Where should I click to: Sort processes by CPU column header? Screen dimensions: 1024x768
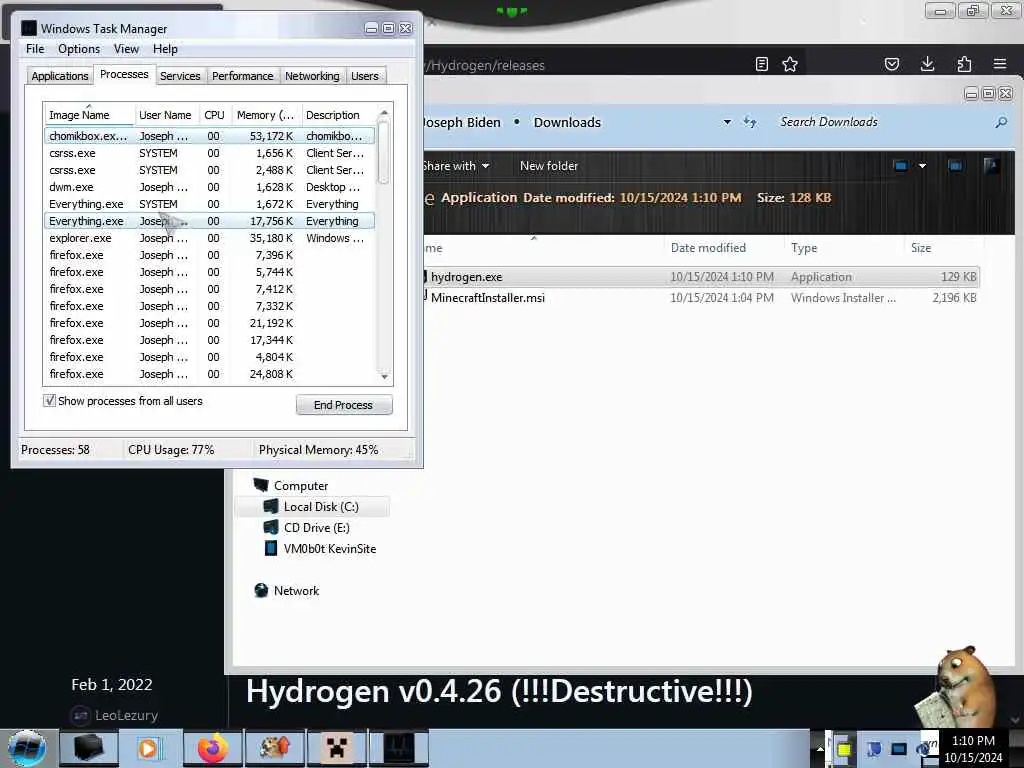pyautogui.click(x=214, y=115)
